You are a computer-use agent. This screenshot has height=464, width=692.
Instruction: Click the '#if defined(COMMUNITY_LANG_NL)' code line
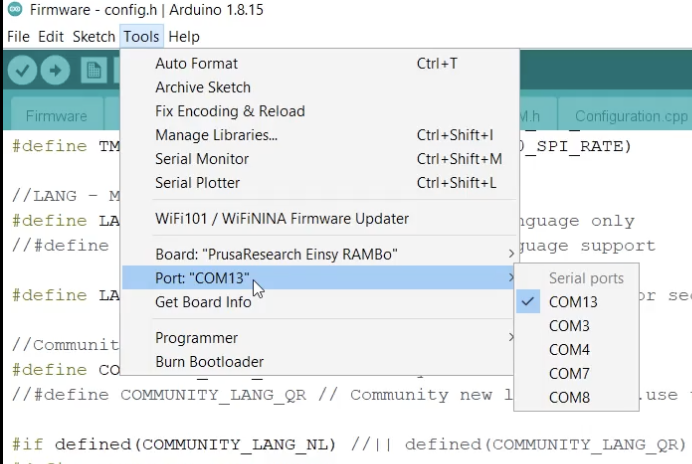point(349,444)
